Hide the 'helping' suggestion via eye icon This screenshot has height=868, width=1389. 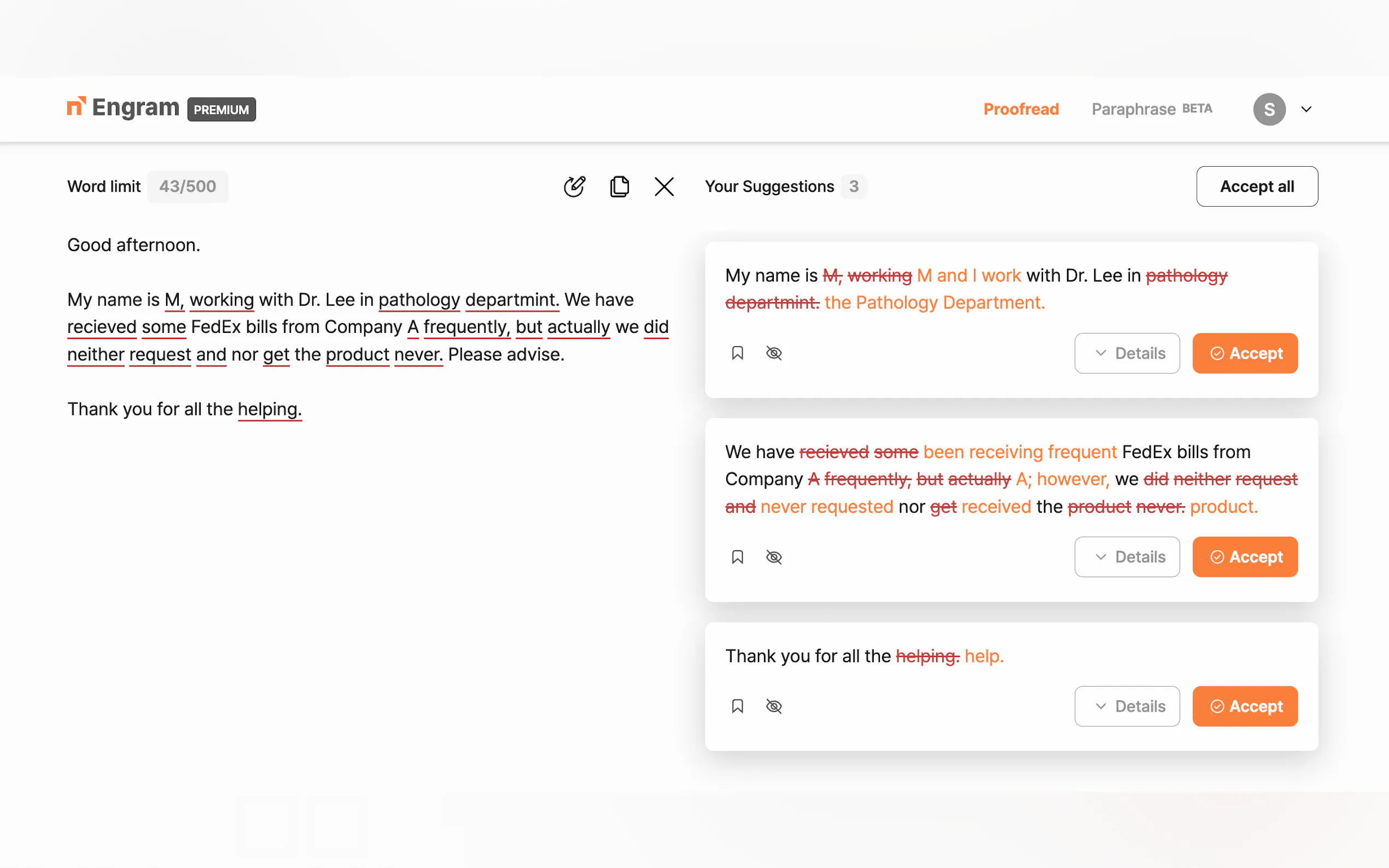click(773, 706)
